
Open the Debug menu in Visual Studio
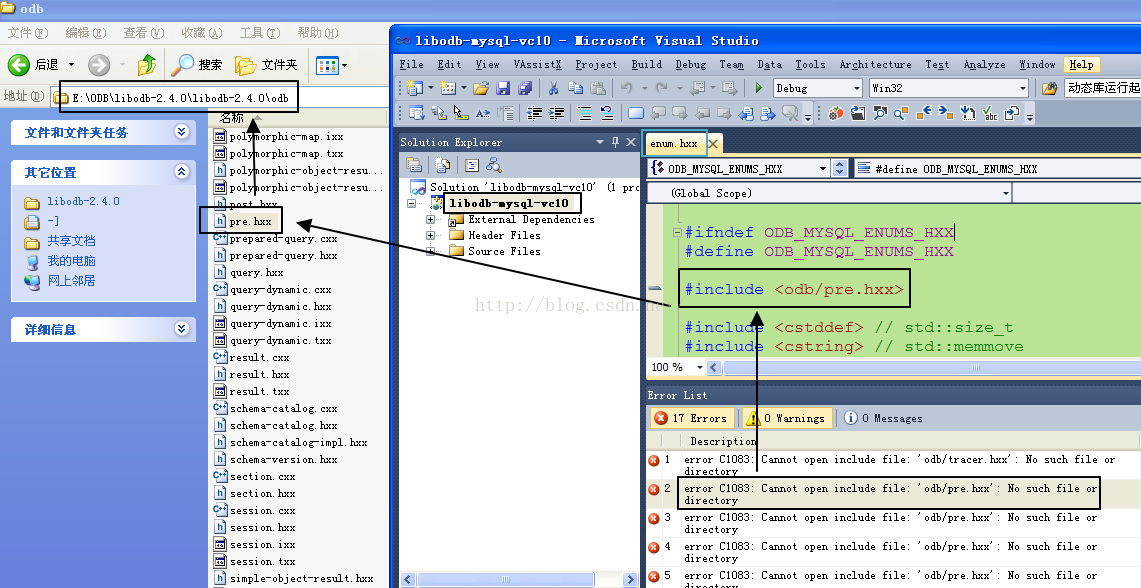691,64
